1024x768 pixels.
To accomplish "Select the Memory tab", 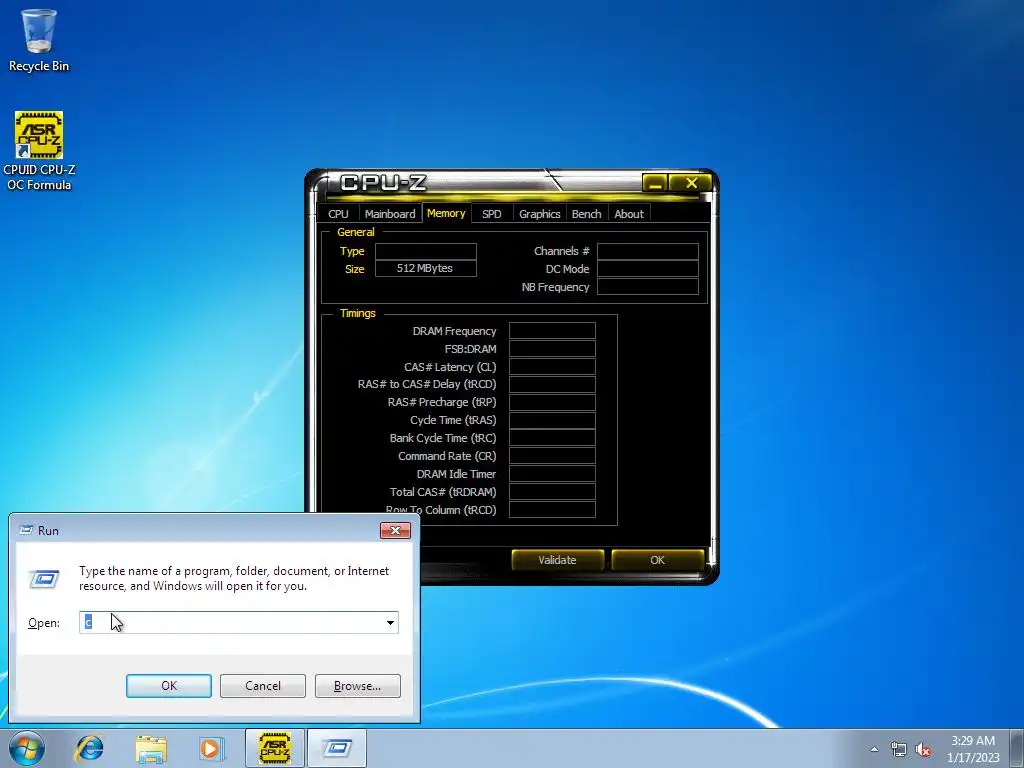I will pyautogui.click(x=446, y=213).
